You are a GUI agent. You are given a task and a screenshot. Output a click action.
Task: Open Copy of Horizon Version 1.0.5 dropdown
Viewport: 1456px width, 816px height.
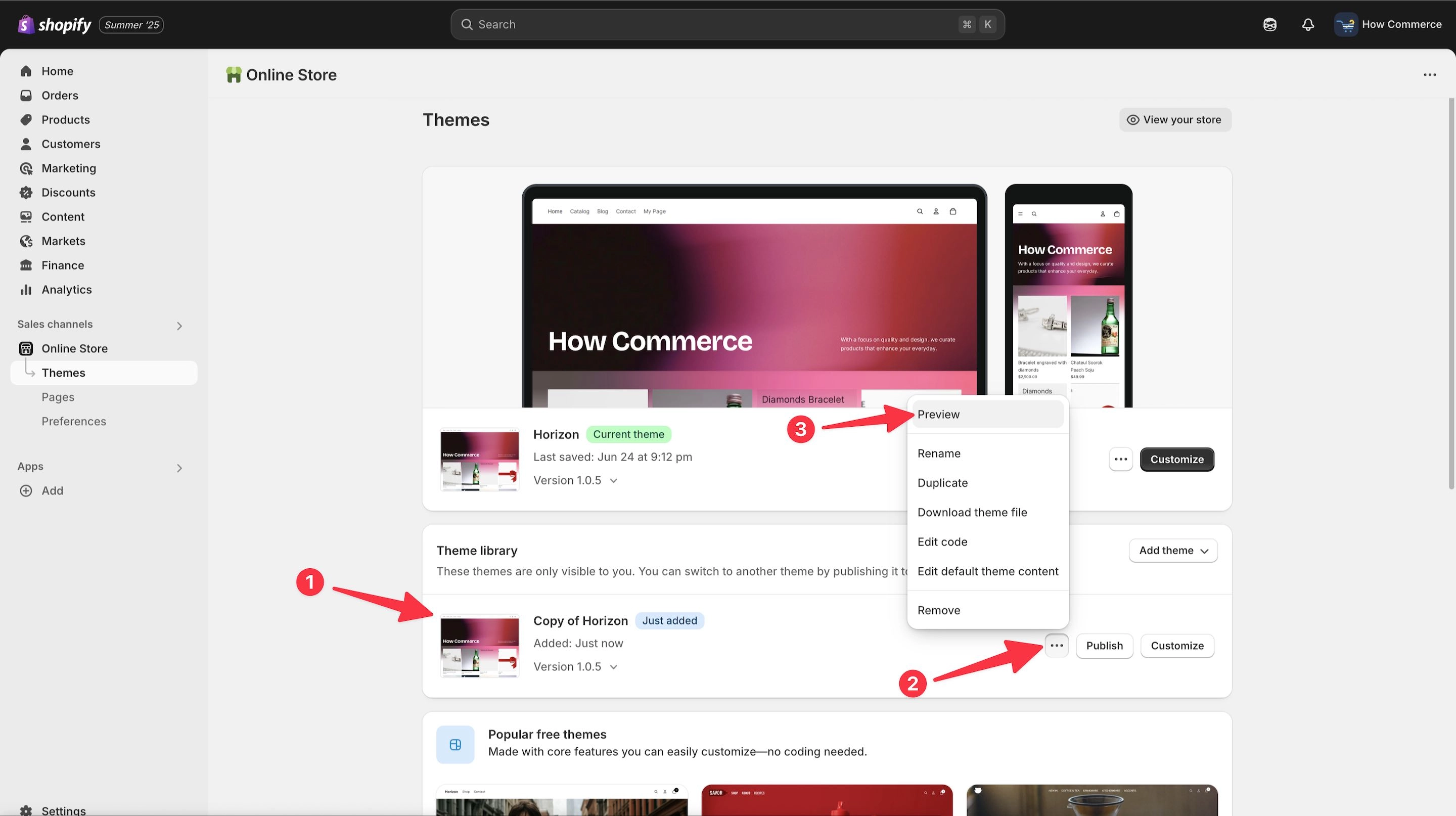pos(575,667)
